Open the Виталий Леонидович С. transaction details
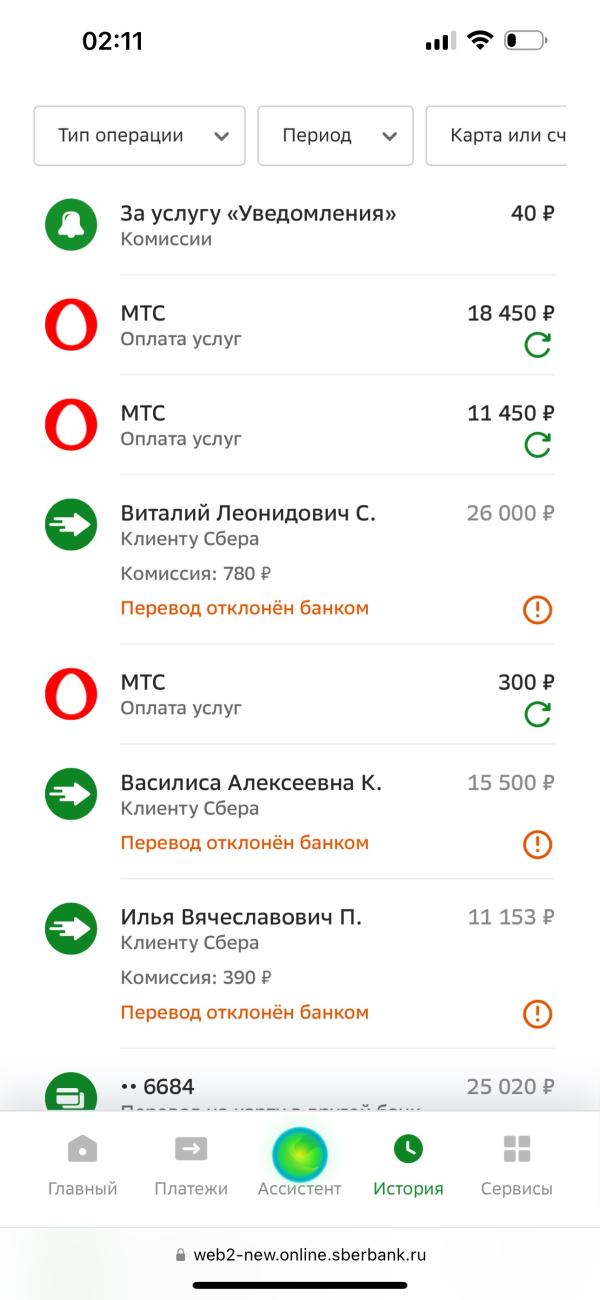This screenshot has height=1300, width=600. [300, 560]
